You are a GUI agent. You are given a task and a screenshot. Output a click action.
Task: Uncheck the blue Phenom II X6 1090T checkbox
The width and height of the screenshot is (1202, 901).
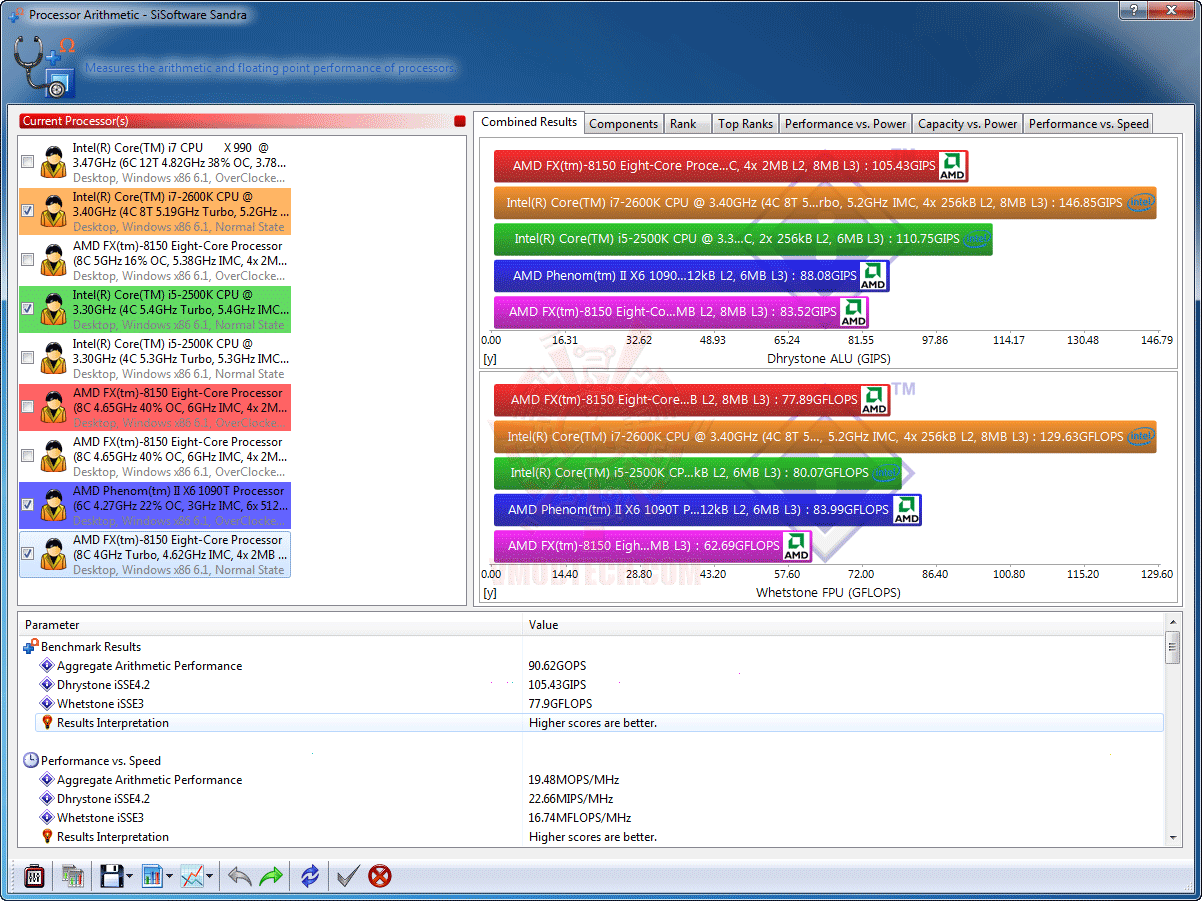tap(28, 505)
